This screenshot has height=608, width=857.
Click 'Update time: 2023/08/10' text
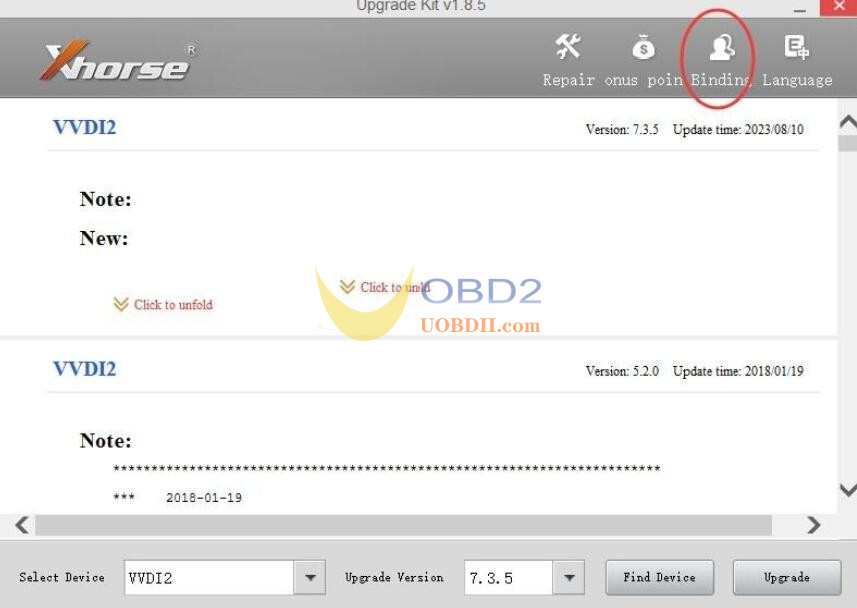point(738,130)
